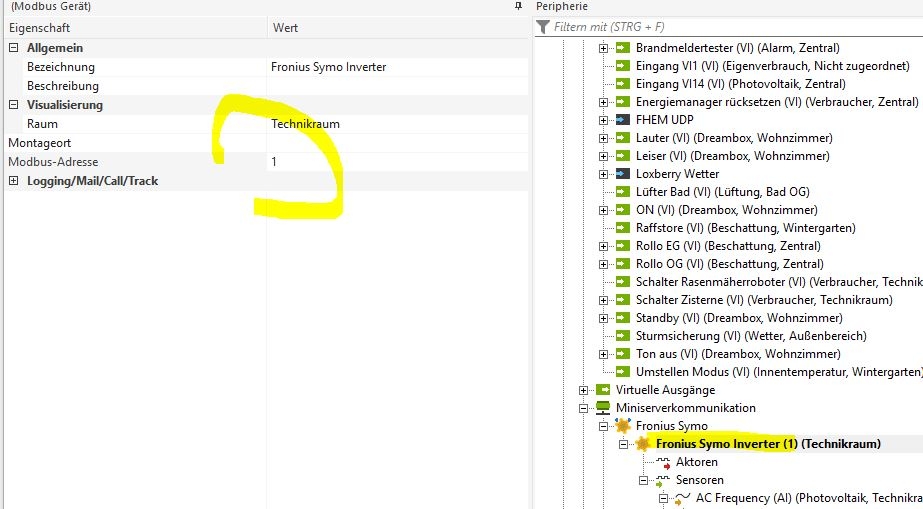Click the blue Loxberry Wetter icon
Screen dimensions: 923x509
tap(623, 174)
